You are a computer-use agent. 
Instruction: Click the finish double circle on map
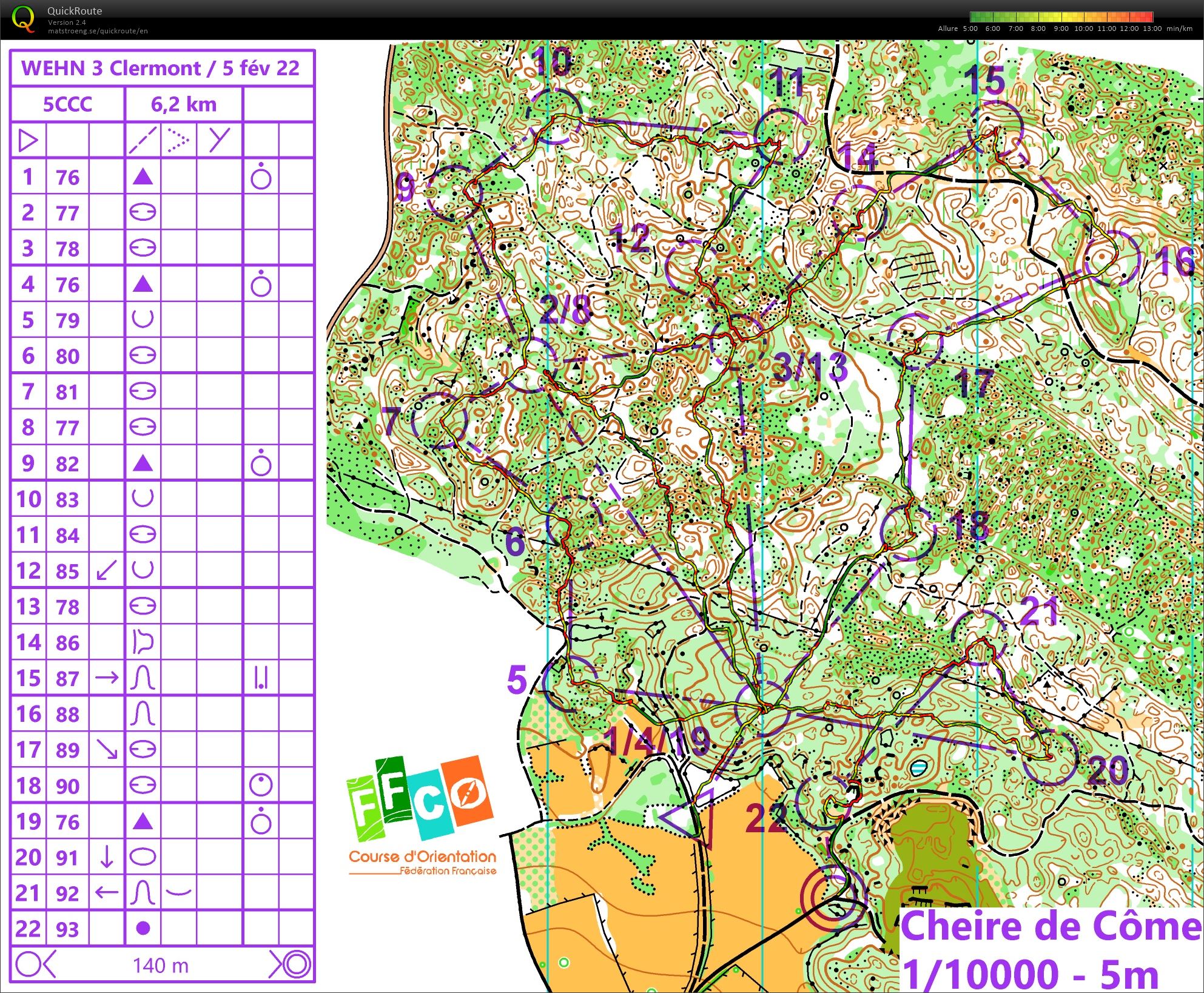(x=832, y=898)
